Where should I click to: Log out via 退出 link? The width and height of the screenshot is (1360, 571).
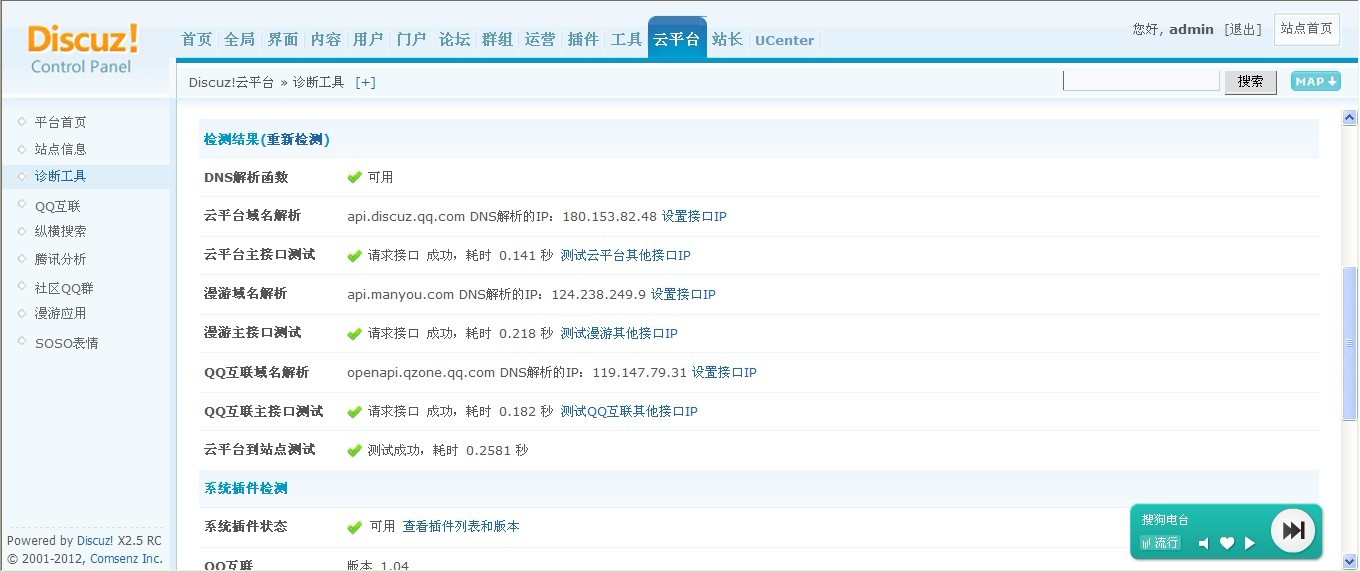1243,29
